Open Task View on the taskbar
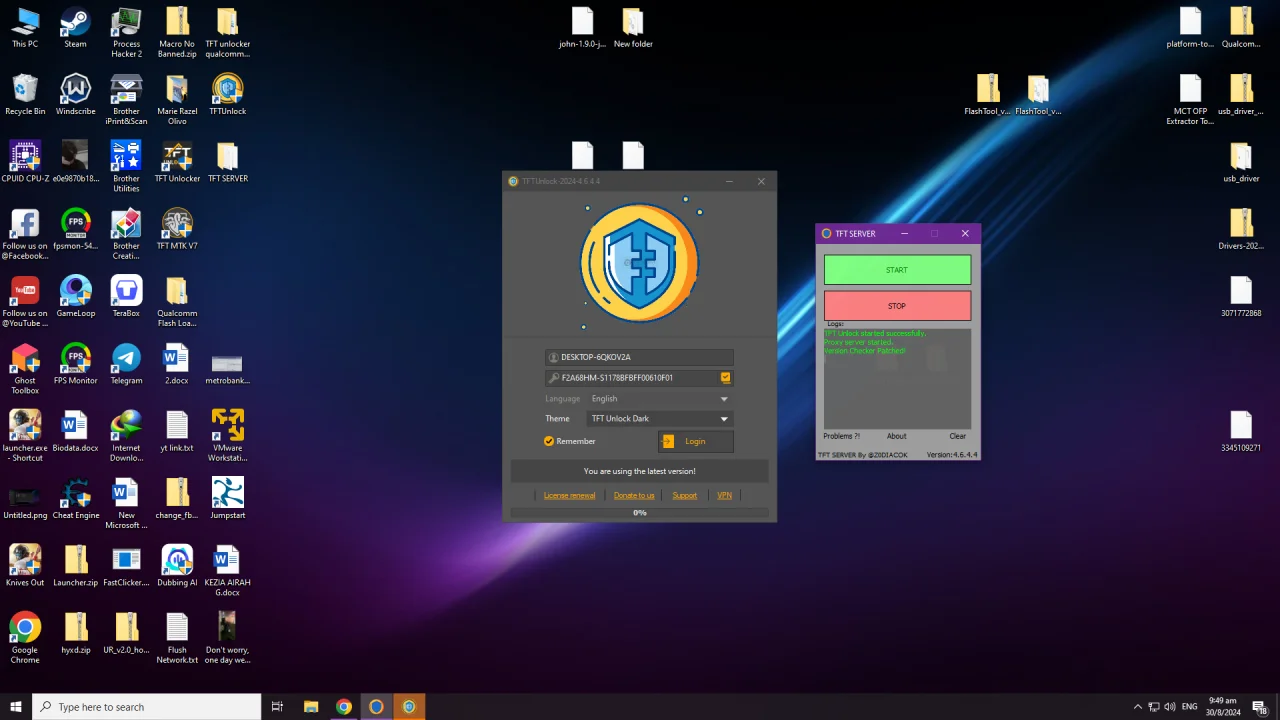The height and width of the screenshot is (720, 1280). (x=278, y=707)
